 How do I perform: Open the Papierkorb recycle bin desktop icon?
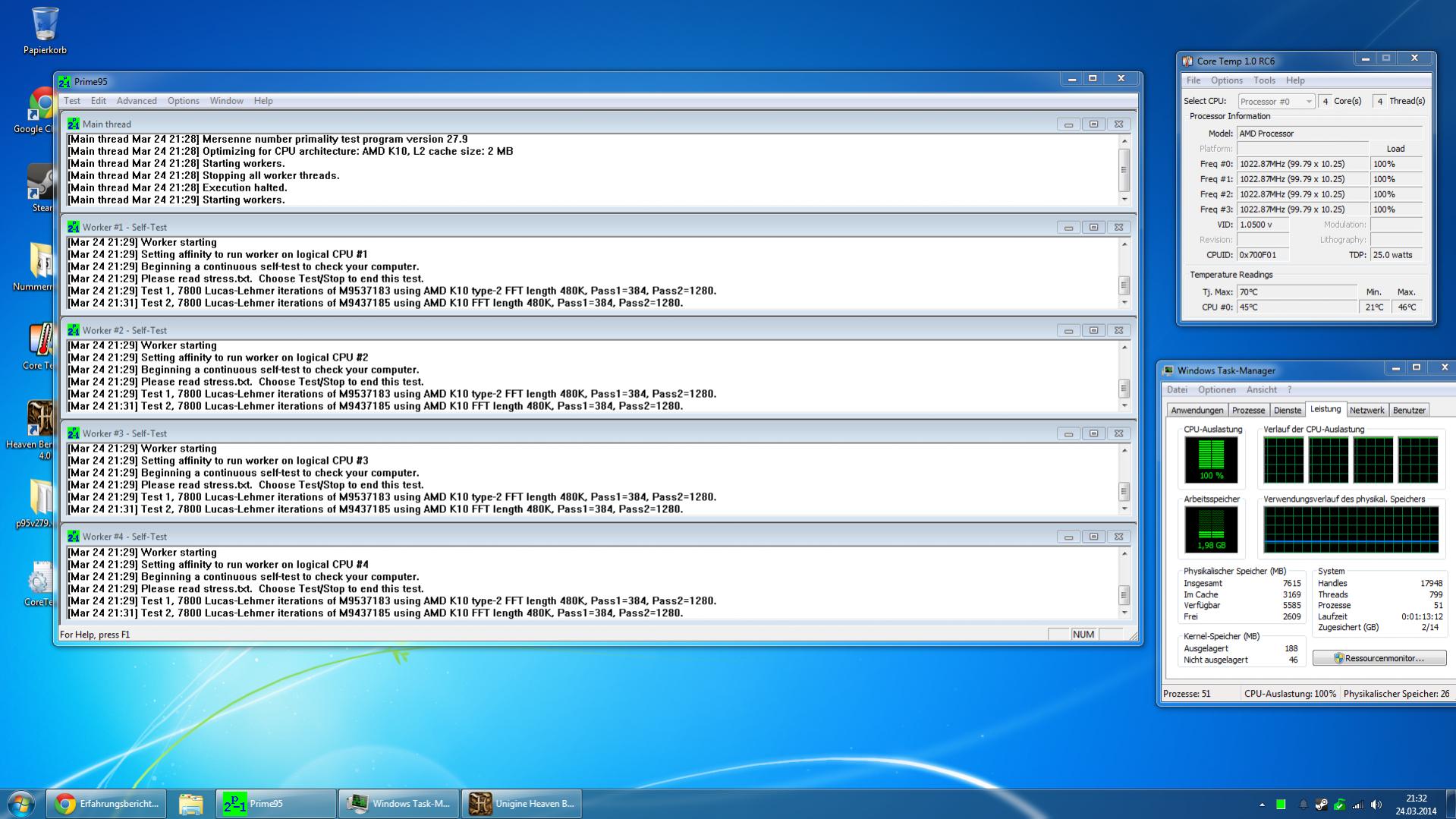[45, 30]
